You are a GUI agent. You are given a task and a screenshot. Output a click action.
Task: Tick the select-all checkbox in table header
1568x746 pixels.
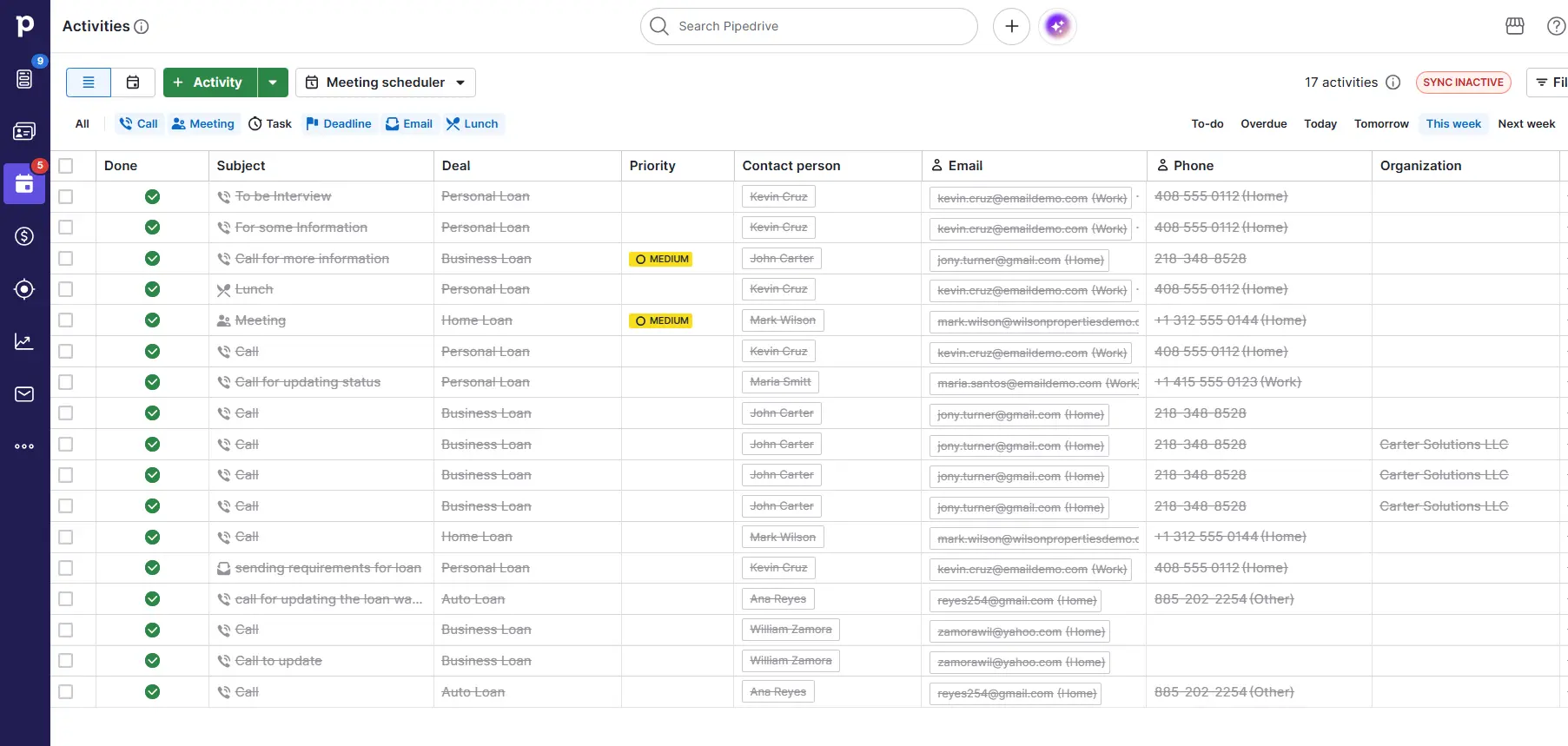pos(66,166)
